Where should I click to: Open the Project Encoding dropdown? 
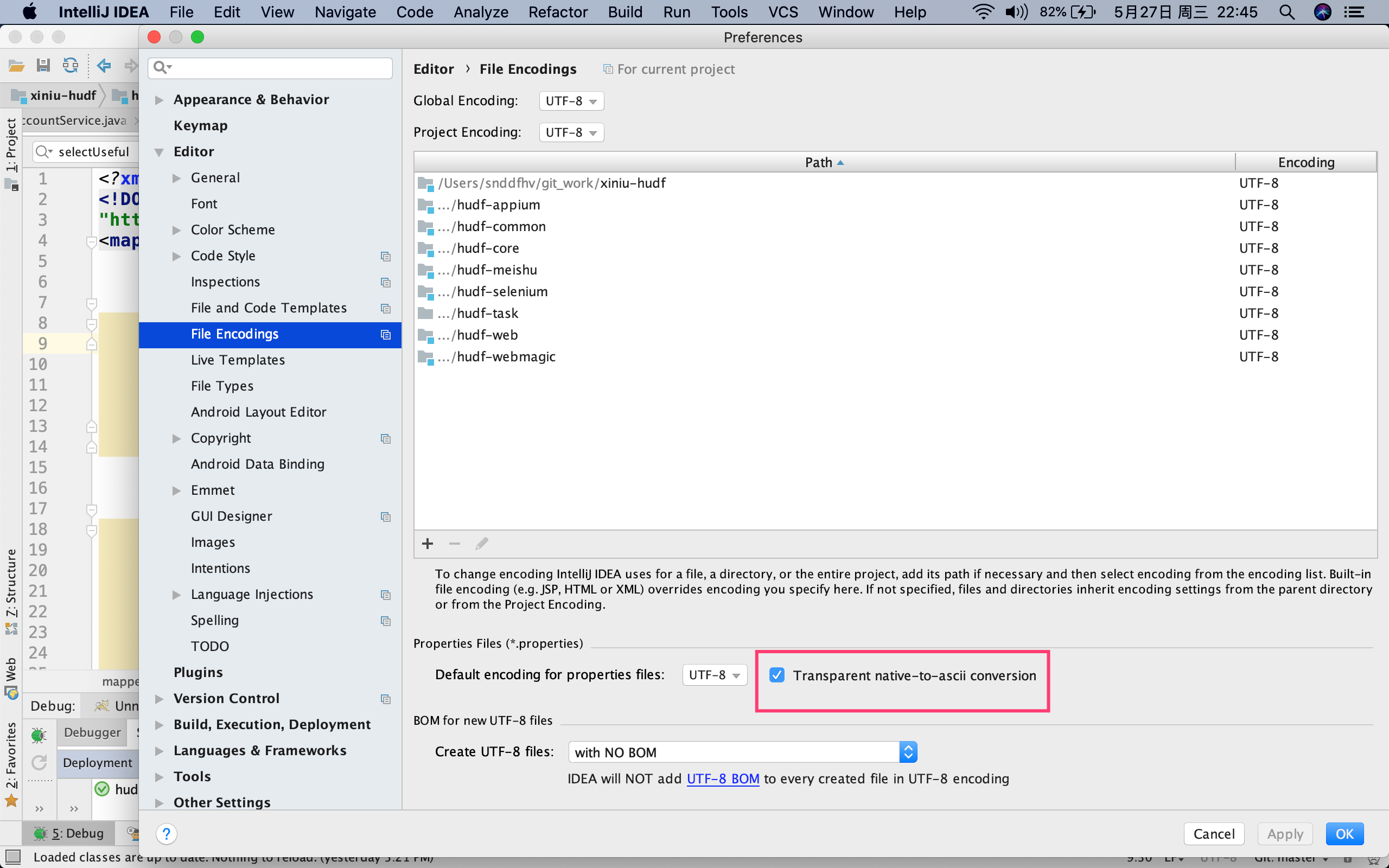pos(571,132)
